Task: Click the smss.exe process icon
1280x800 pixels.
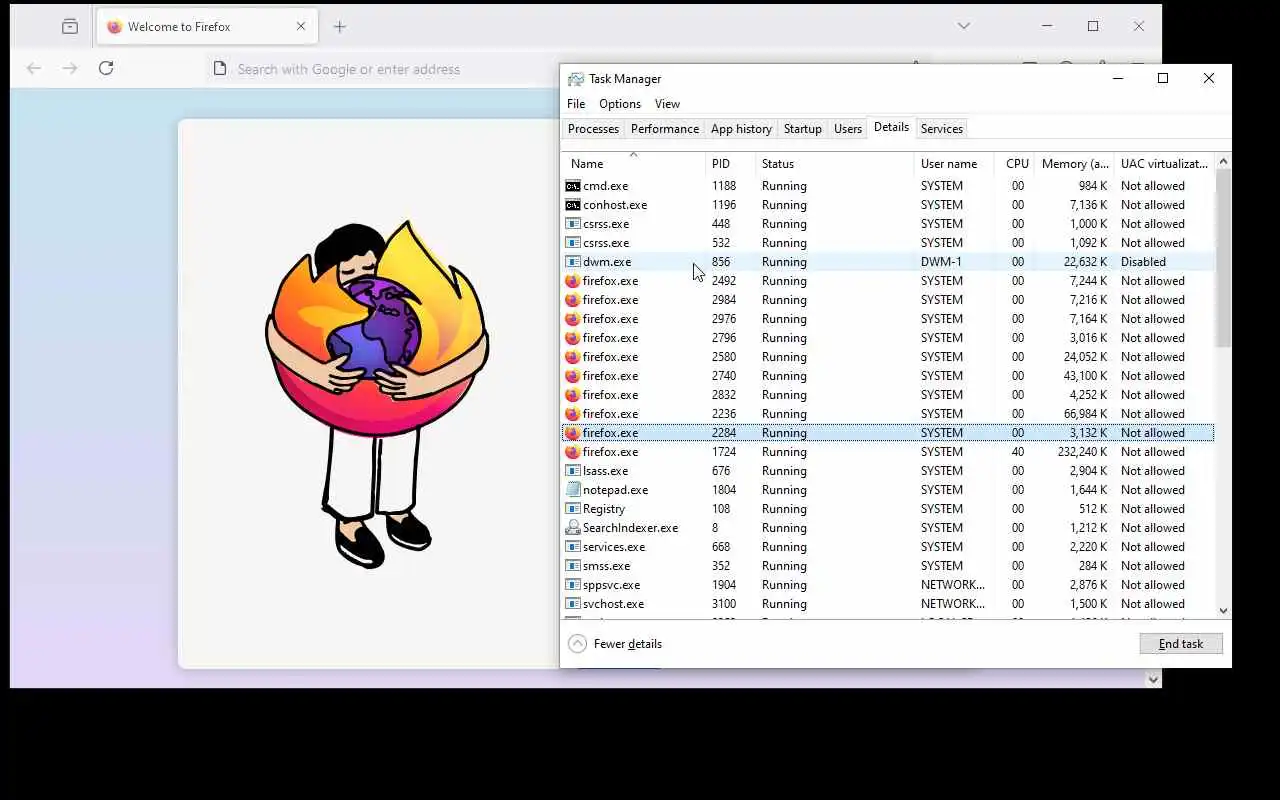Action: [572, 566]
